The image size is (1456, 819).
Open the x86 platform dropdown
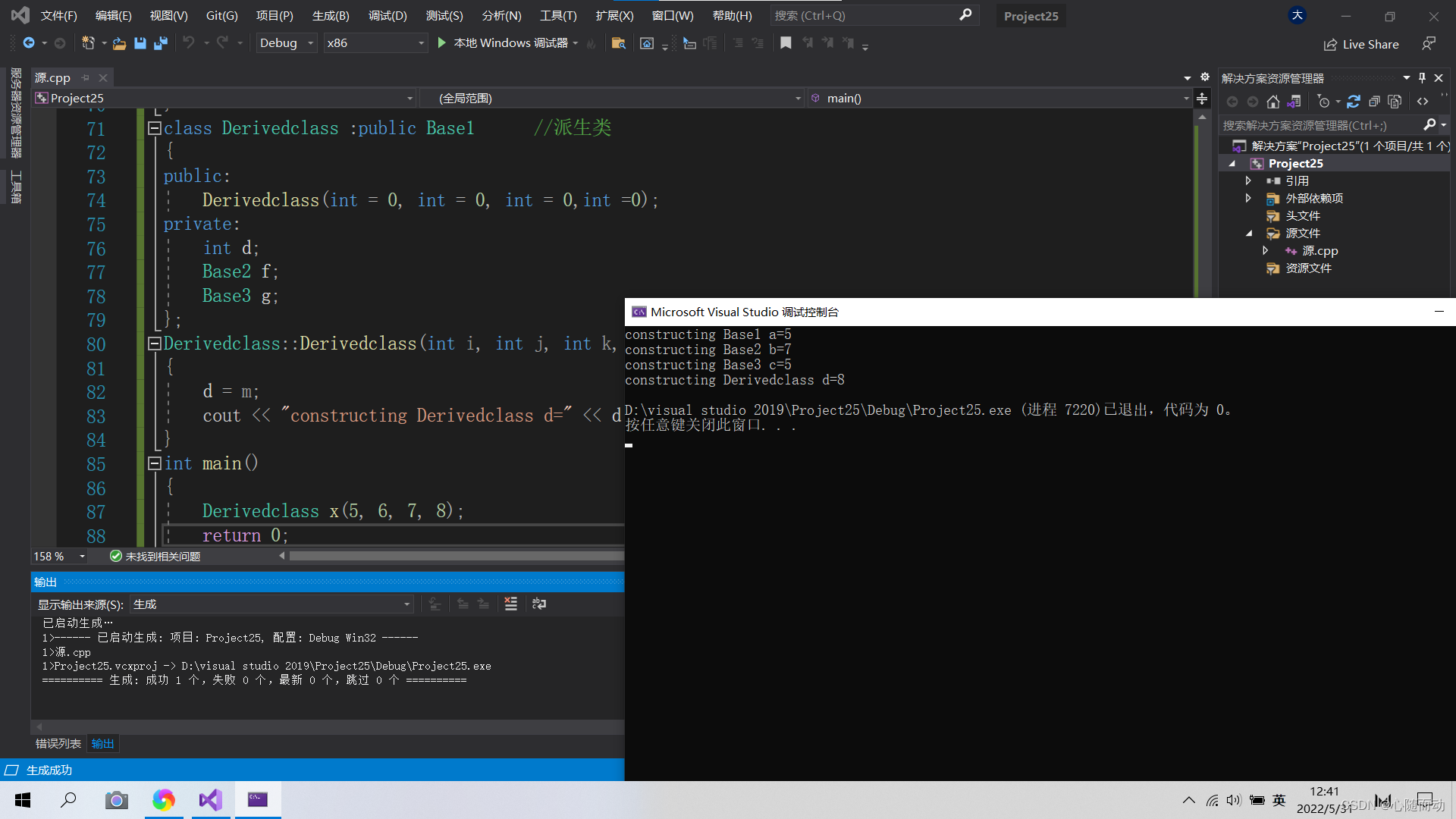(x=375, y=43)
